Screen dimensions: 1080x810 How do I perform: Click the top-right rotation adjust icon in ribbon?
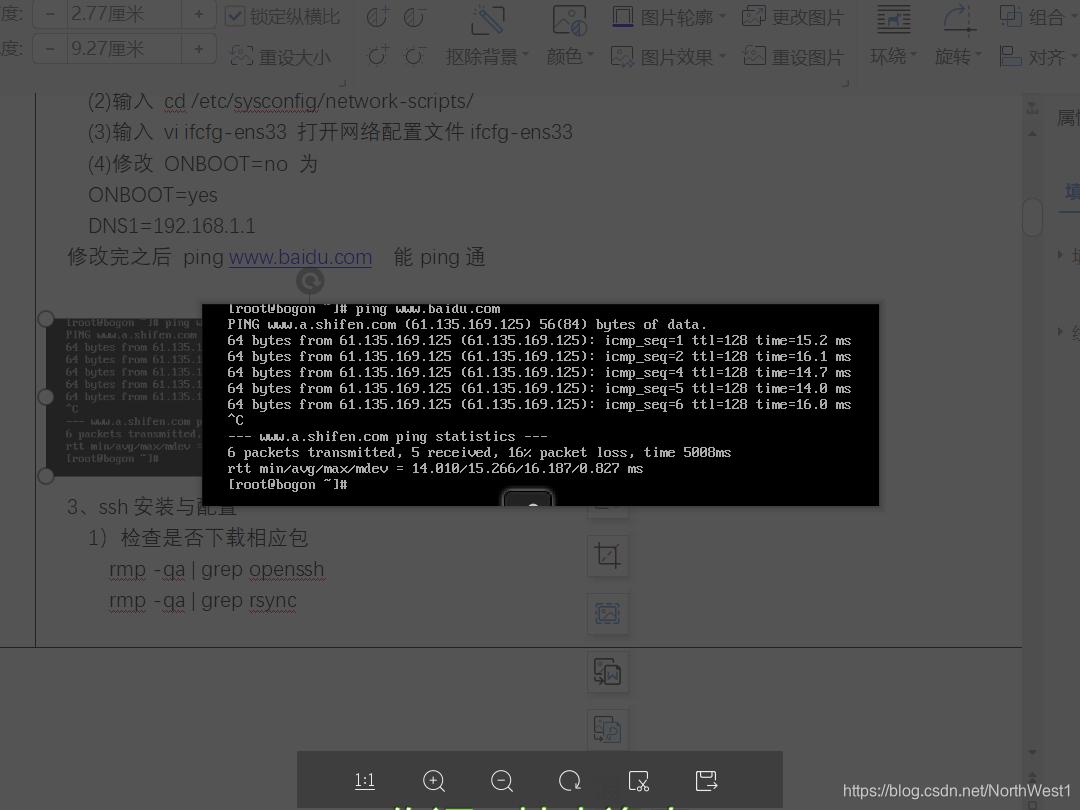click(x=414, y=17)
